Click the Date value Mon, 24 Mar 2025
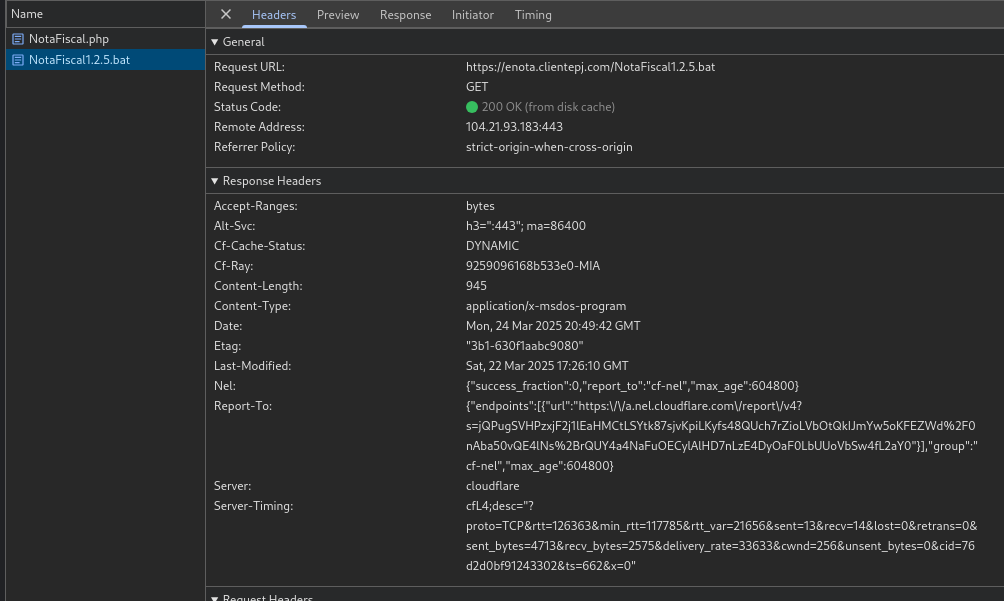The height and width of the screenshot is (601, 1004). pyautogui.click(x=553, y=326)
